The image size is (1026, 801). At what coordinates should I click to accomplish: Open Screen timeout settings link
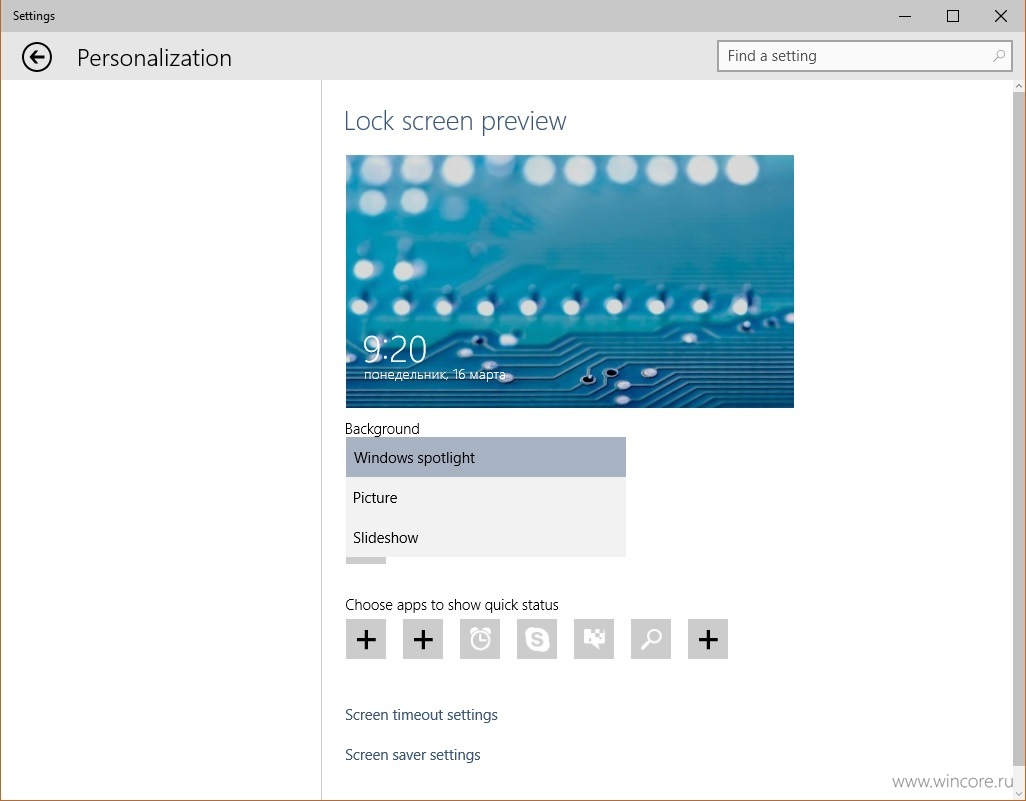click(x=421, y=715)
